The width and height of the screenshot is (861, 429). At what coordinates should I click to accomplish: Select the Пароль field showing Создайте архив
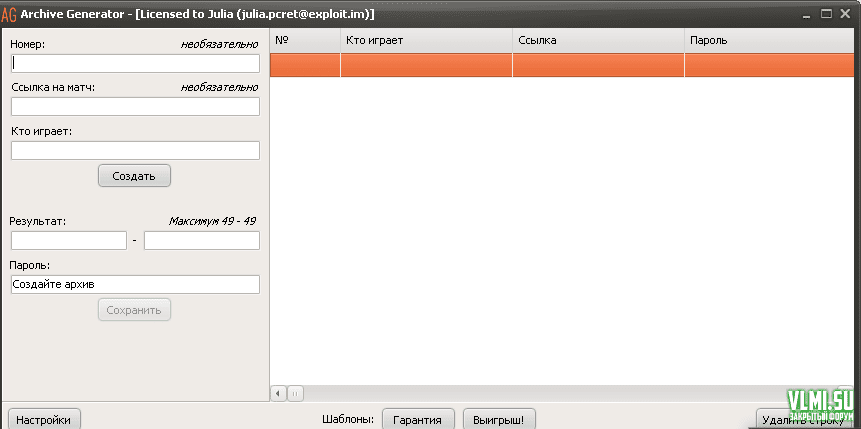tap(135, 284)
